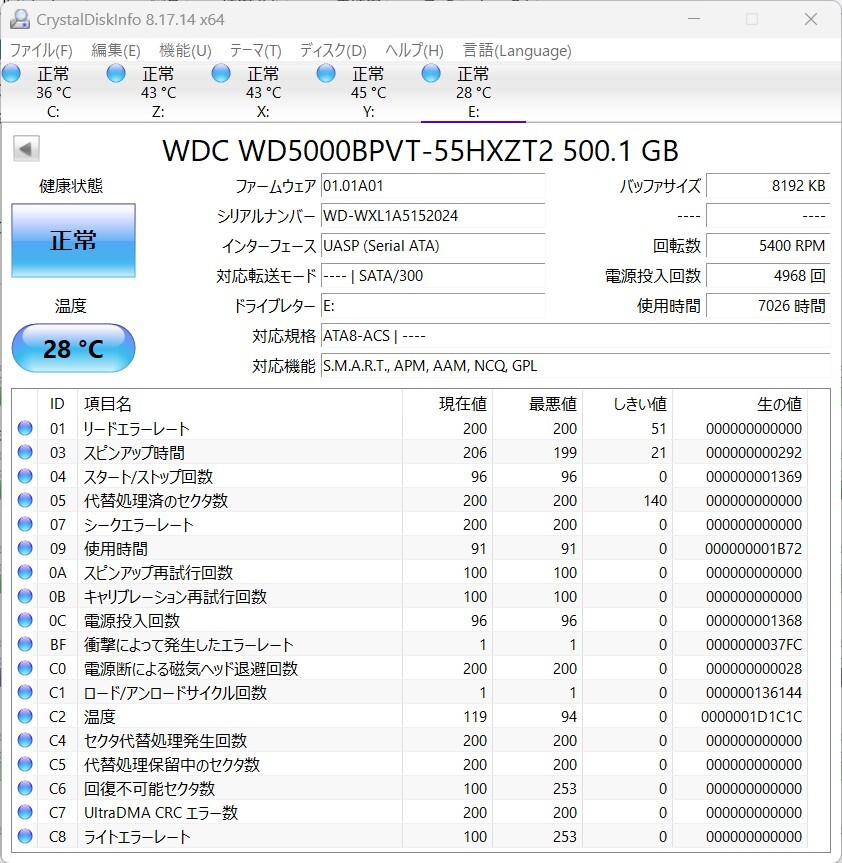The height and width of the screenshot is (863, 842).
Task: Click the power on hours 7026 時間
Action: click(768, 306)
